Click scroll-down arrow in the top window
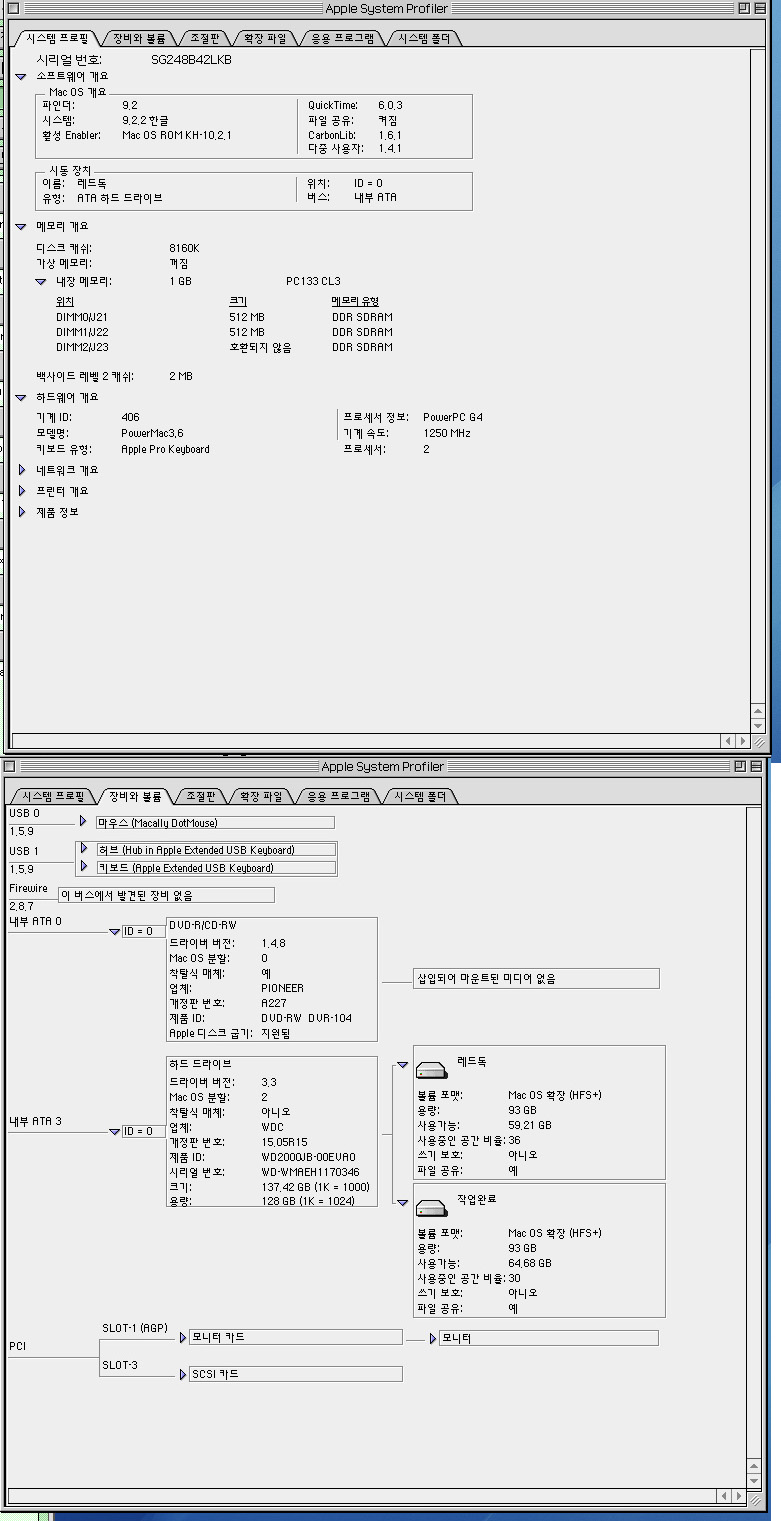781x1521 pixels. (758, 724)
